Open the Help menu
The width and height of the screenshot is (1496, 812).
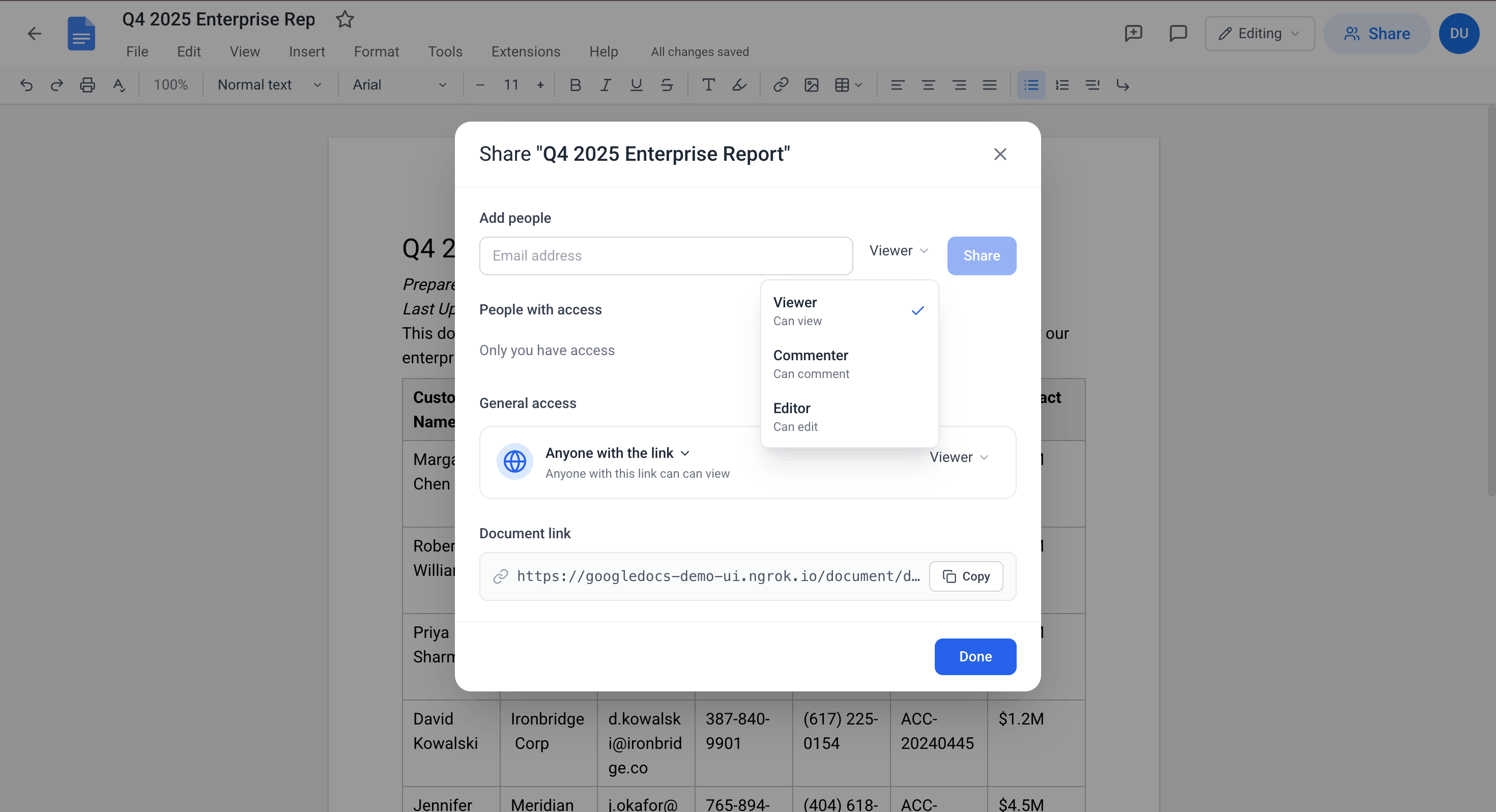tap(603, 52)
